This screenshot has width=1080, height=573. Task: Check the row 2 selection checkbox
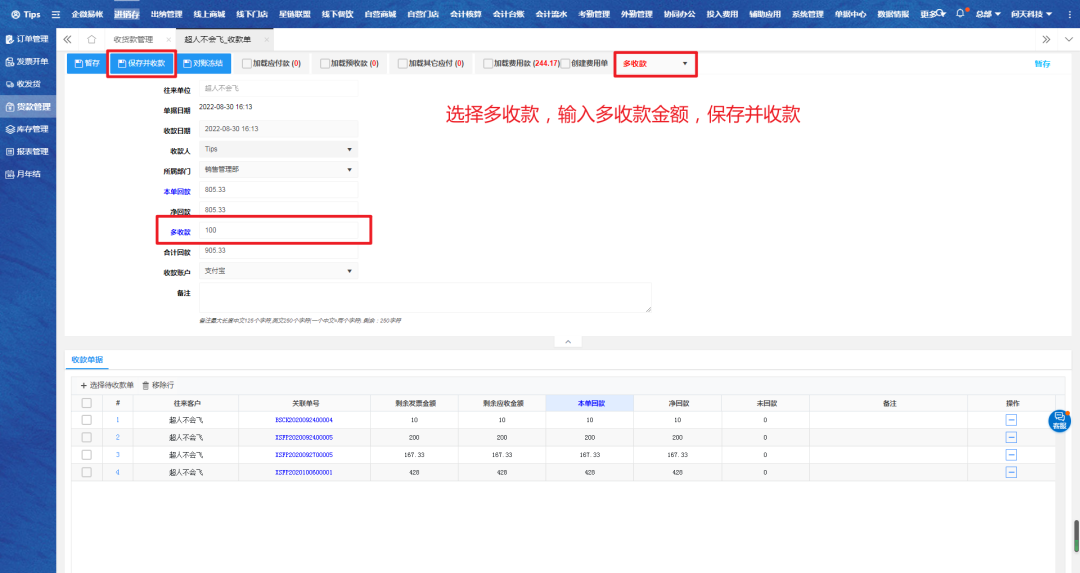point(86,437)
